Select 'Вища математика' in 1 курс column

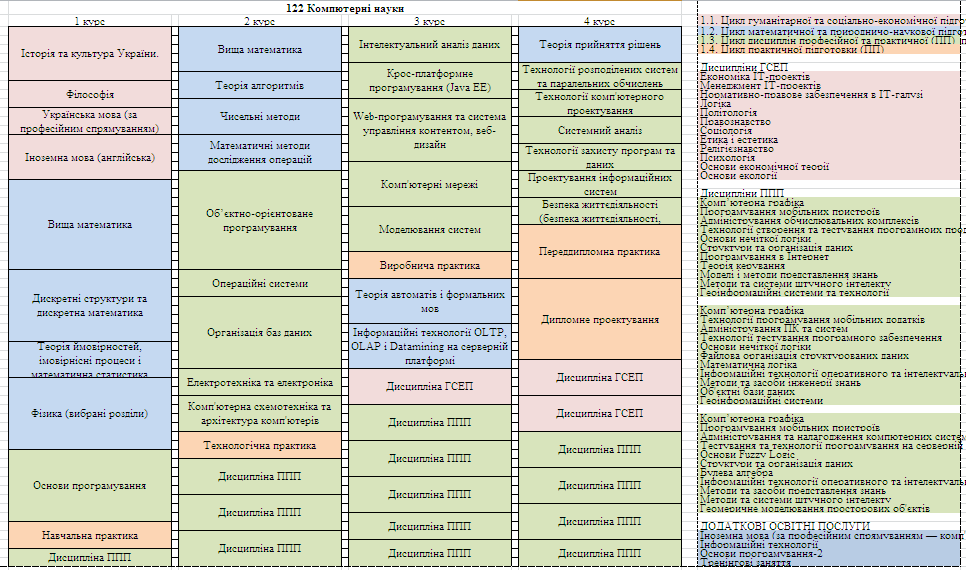[x=90, y=224]
